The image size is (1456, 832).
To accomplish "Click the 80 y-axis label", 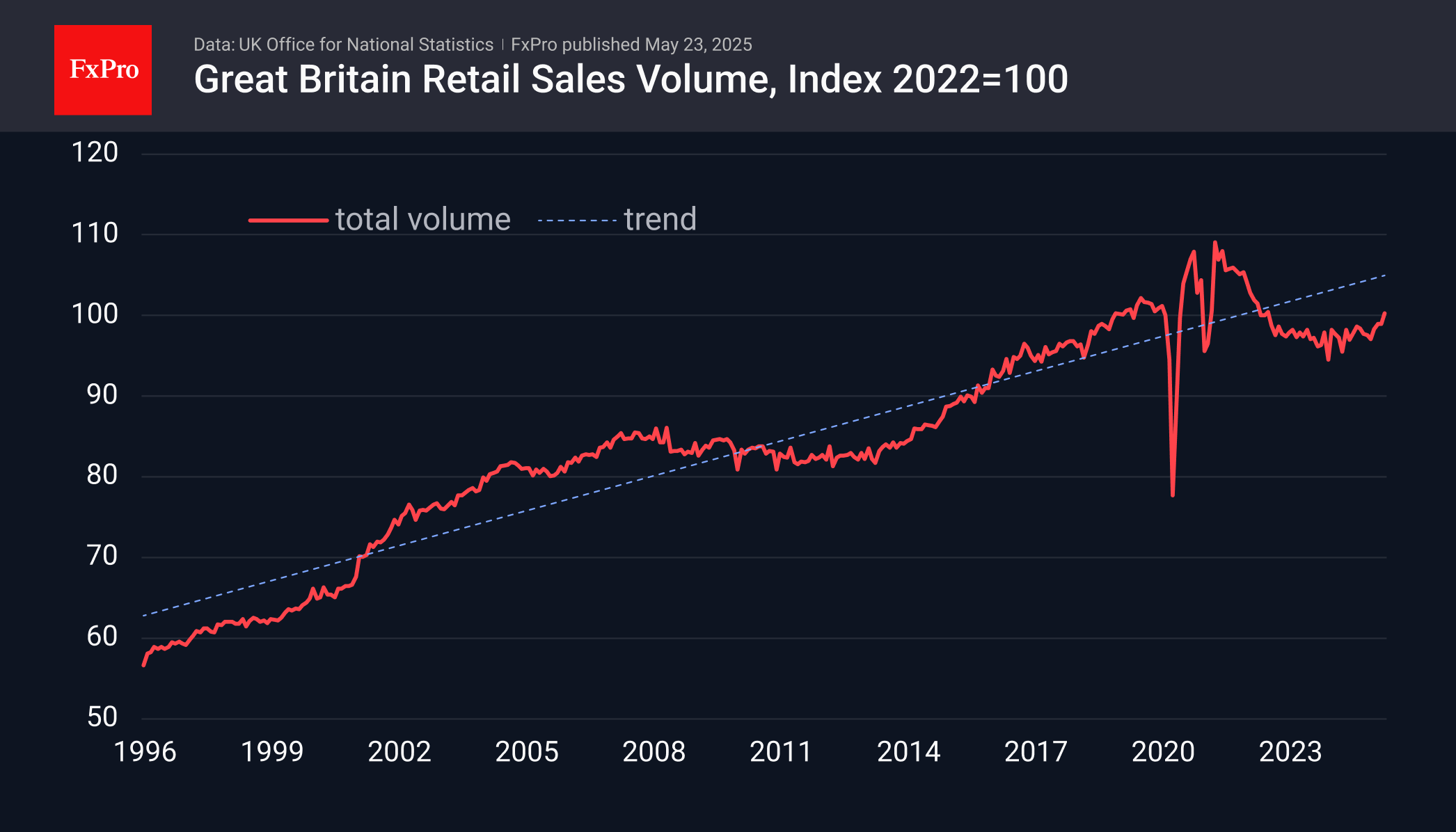I will pyautogui.click(x=102, y=475).
